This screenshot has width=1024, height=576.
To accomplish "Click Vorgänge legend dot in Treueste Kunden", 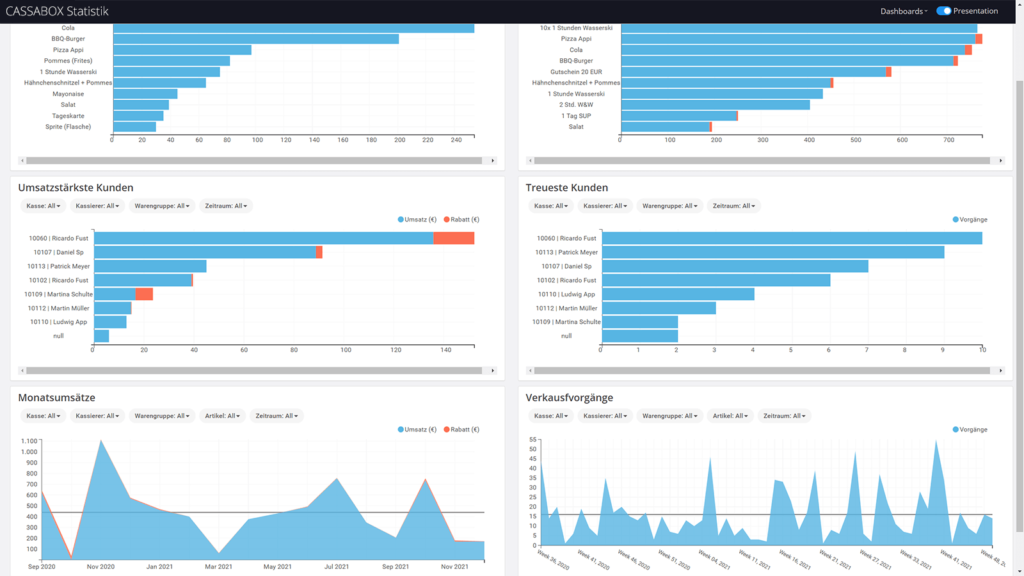I will tap(956, 219).
